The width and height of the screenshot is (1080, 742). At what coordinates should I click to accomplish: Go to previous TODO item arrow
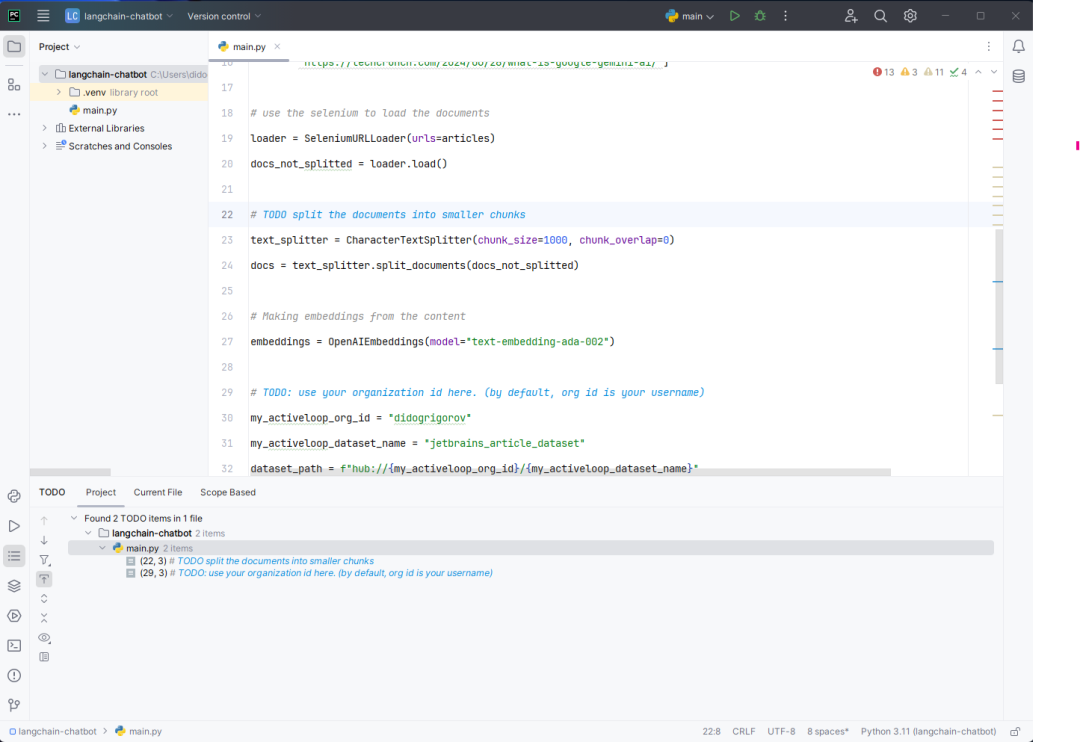point(44,521)
